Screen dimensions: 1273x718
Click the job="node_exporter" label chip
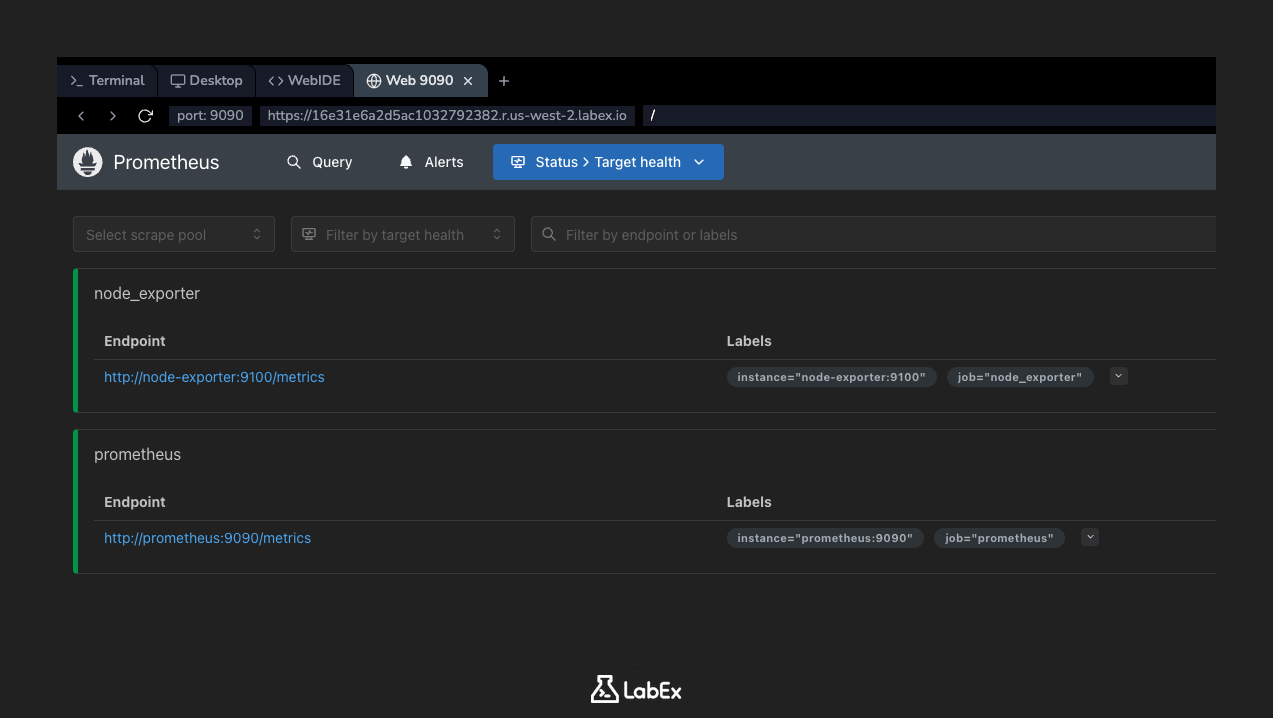click(1019, 377)
